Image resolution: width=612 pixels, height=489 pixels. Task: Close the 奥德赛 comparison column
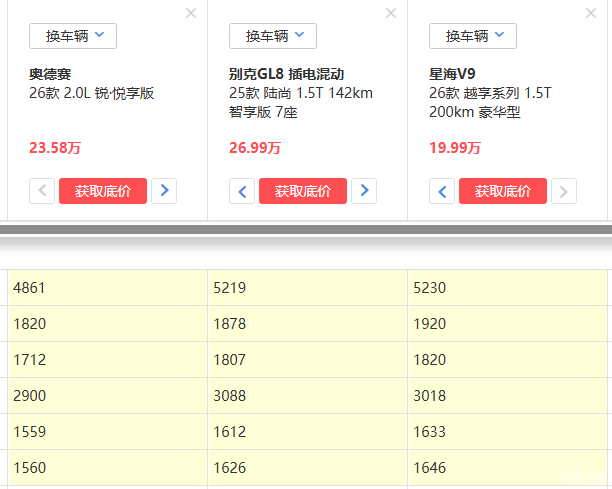(x=191, y=13)
